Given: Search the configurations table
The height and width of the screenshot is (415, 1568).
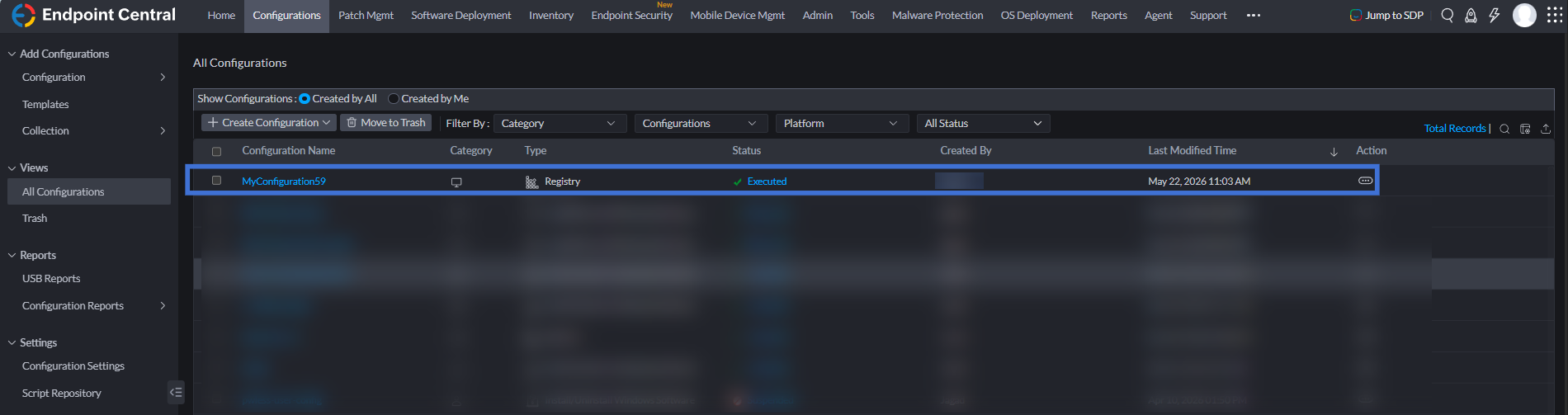Looking at the screenshot, I should [1504, 129].
